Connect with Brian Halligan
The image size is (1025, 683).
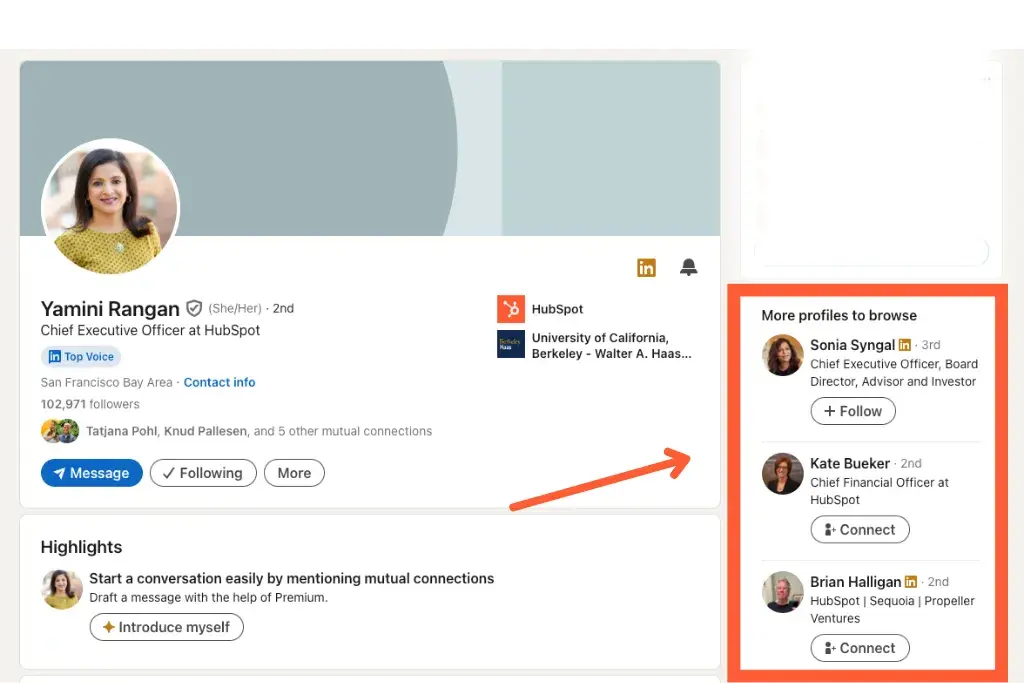point(859,648)
